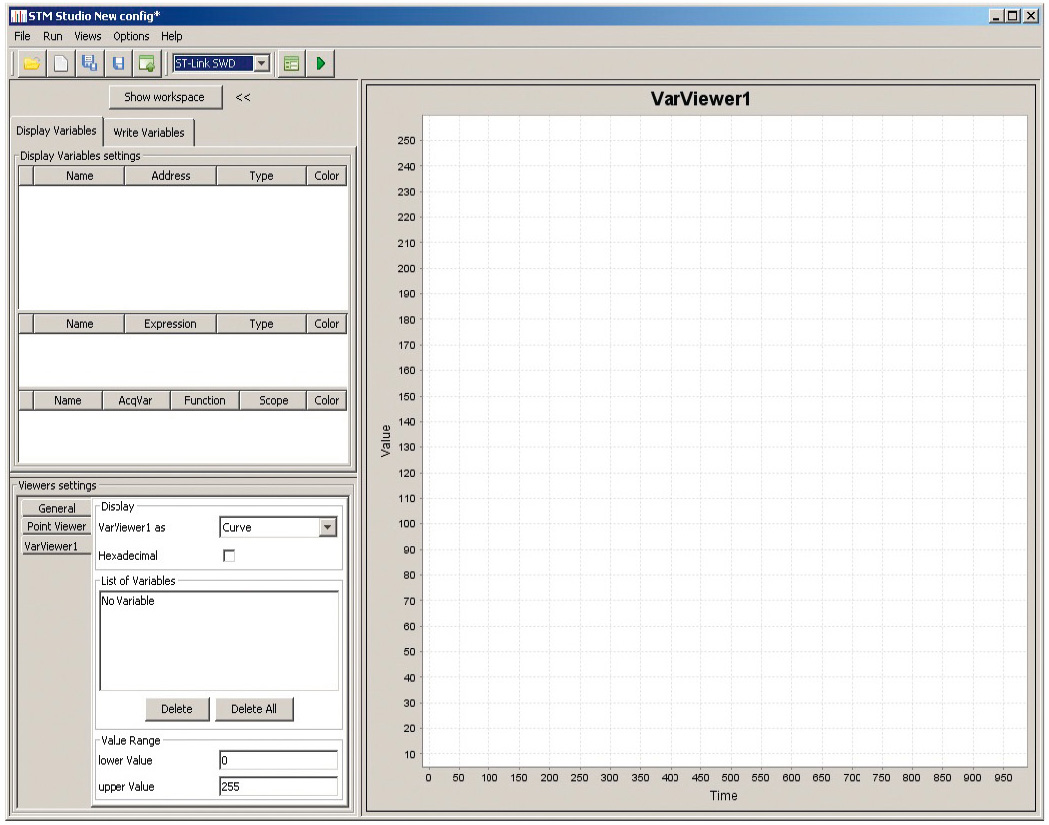Open the Help menu

coord(171,36)
